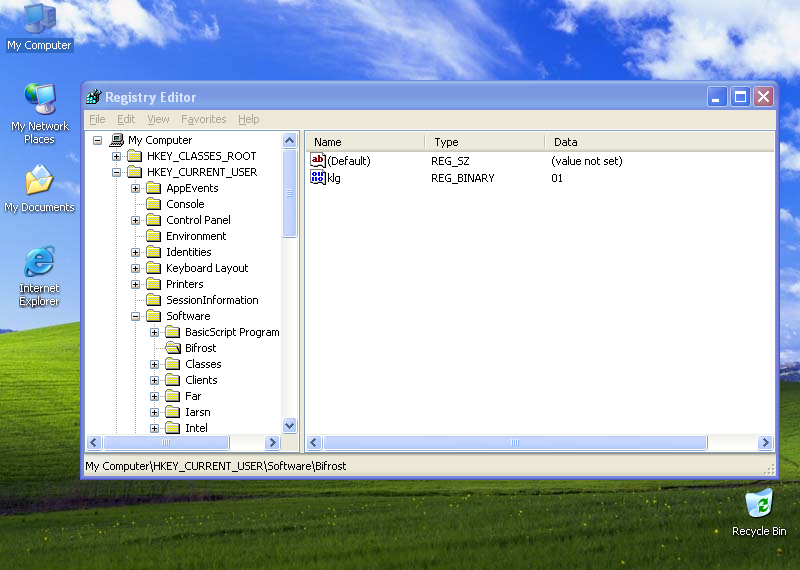The height and width of the screenshot is (570, 800).
Task: Select the klg binary value icon
Action: pos(317,178)
